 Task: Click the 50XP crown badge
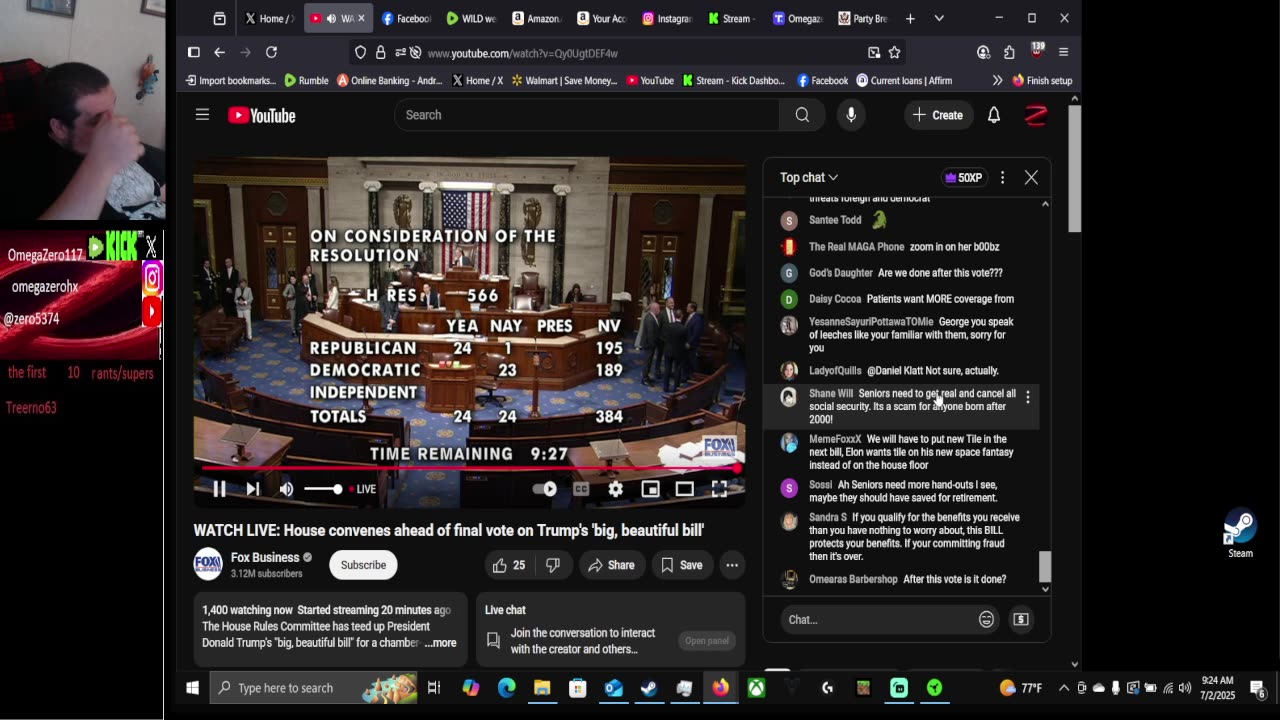tap(963, 178)
